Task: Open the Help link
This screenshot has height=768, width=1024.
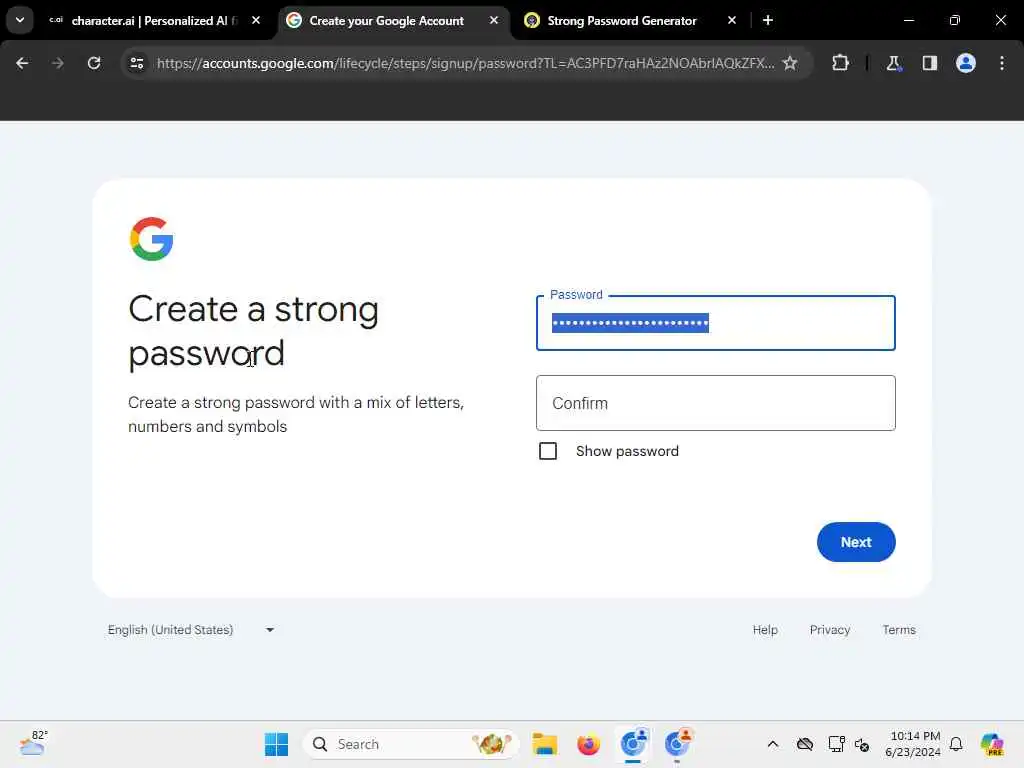Action: pos(765,630)
